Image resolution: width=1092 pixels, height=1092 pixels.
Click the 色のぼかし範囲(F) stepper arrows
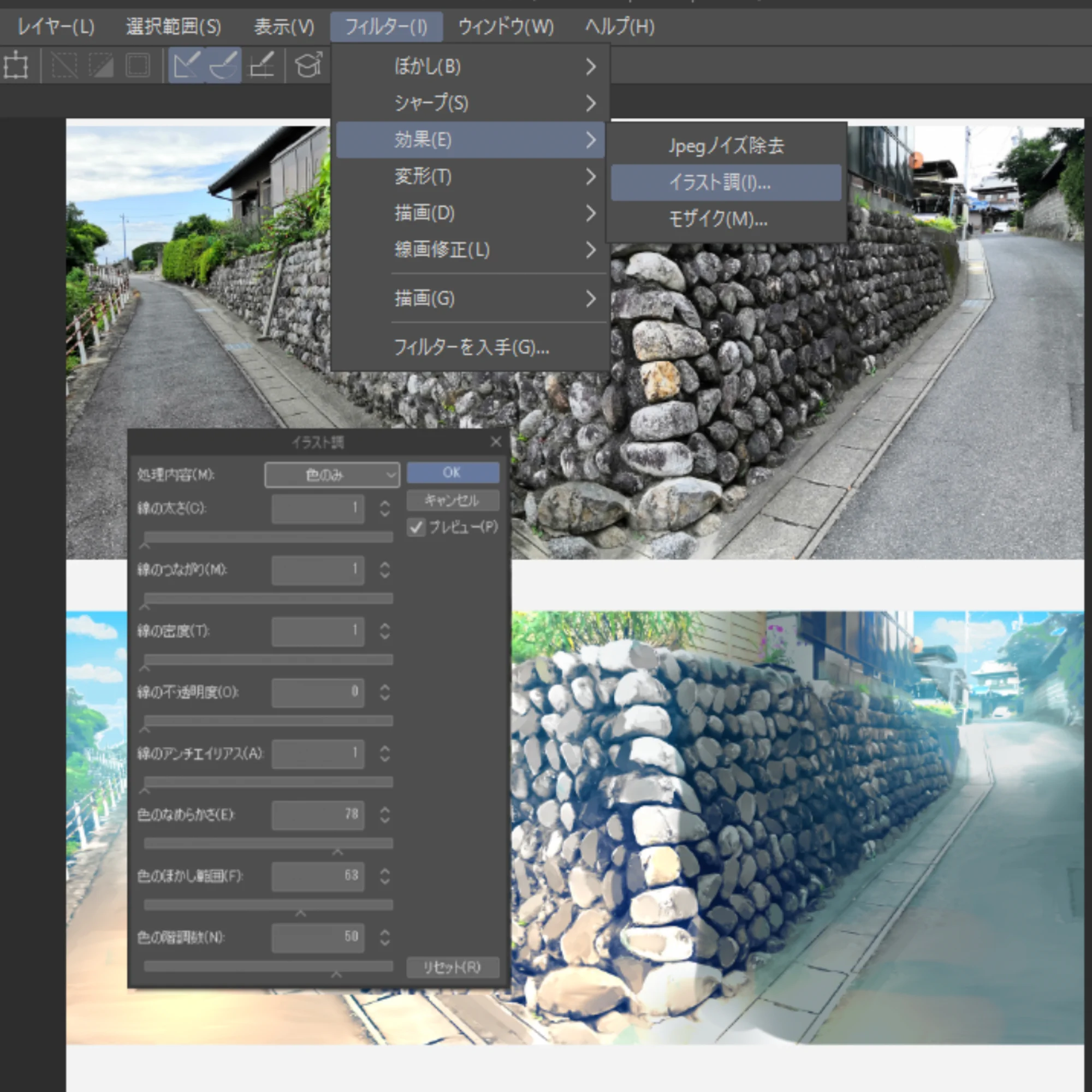click(385, 876)
